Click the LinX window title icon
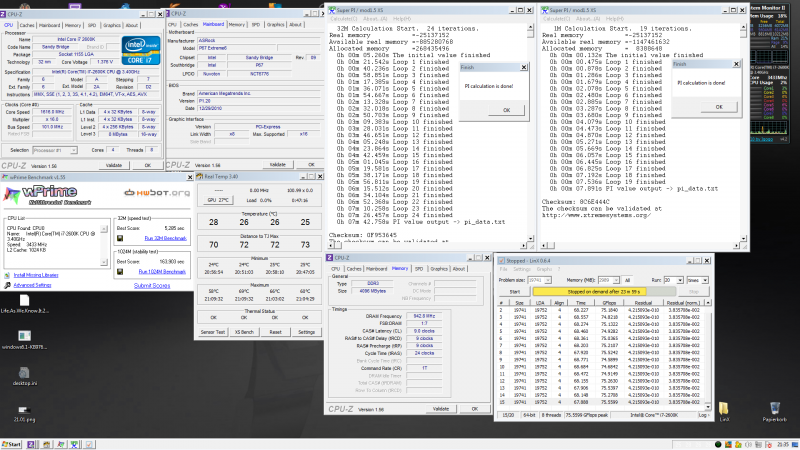800x450 pixels. [x=501, y=260]
